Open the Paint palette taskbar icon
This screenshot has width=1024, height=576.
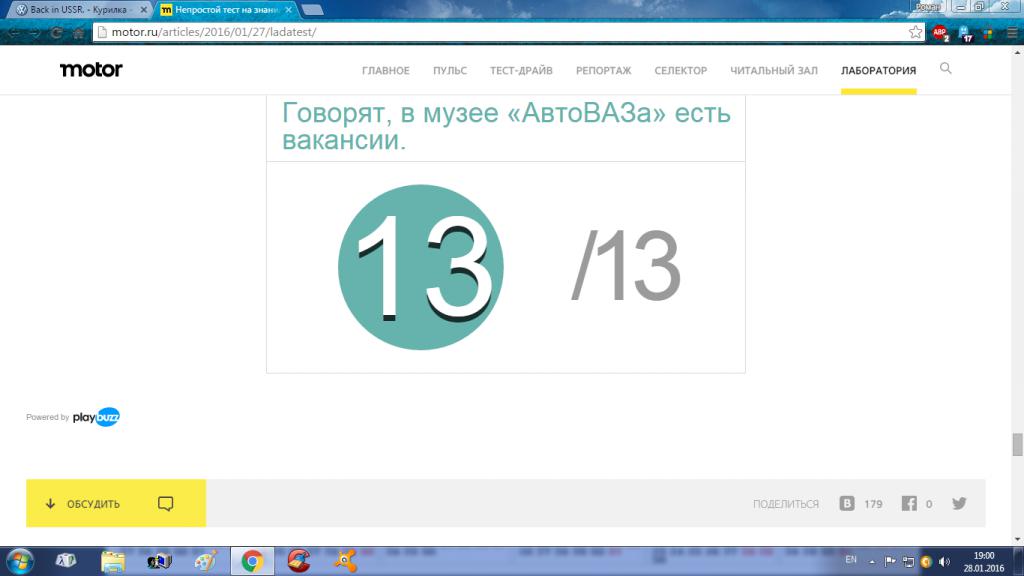tap(206, 561)
